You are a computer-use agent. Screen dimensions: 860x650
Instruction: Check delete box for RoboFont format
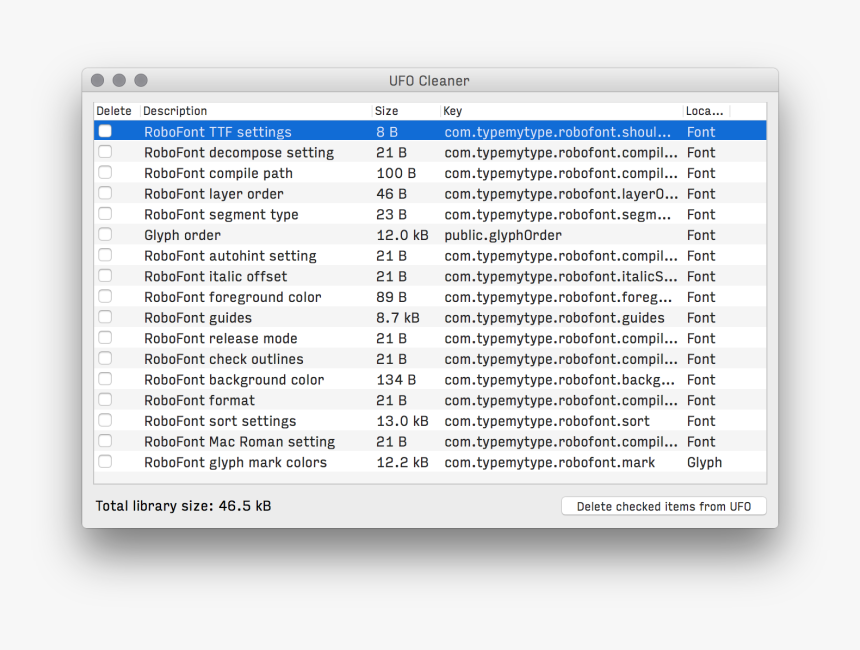(x=105, y=400)
